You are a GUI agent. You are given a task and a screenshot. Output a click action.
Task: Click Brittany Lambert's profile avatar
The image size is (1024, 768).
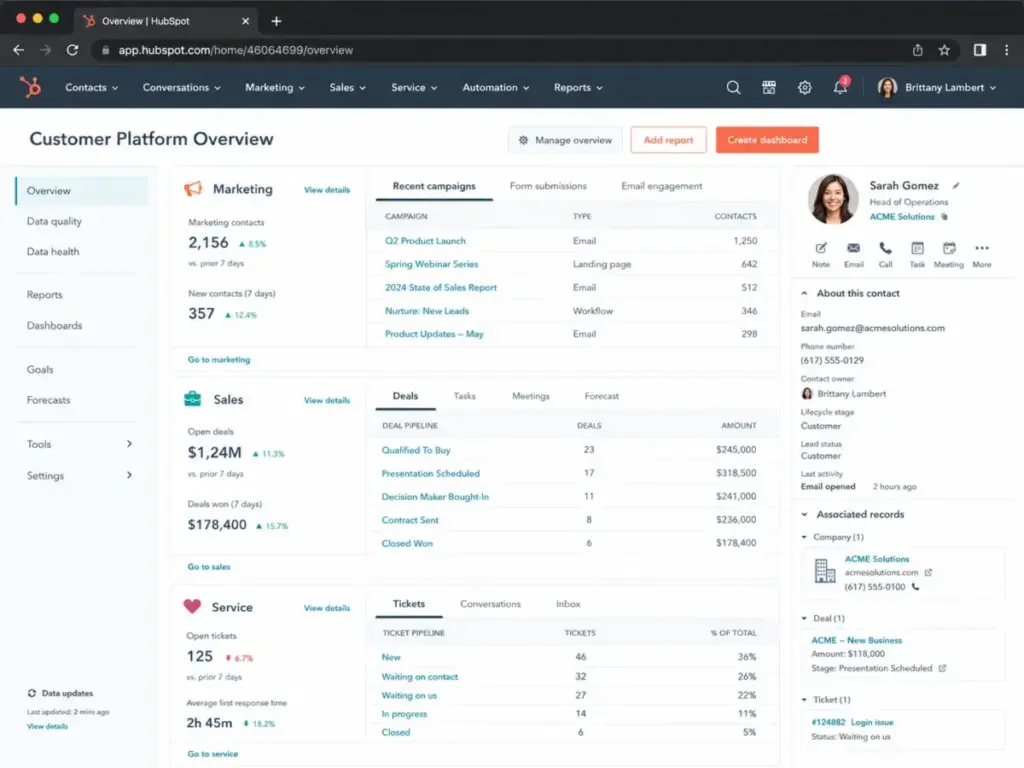click(x=887, y=88)
